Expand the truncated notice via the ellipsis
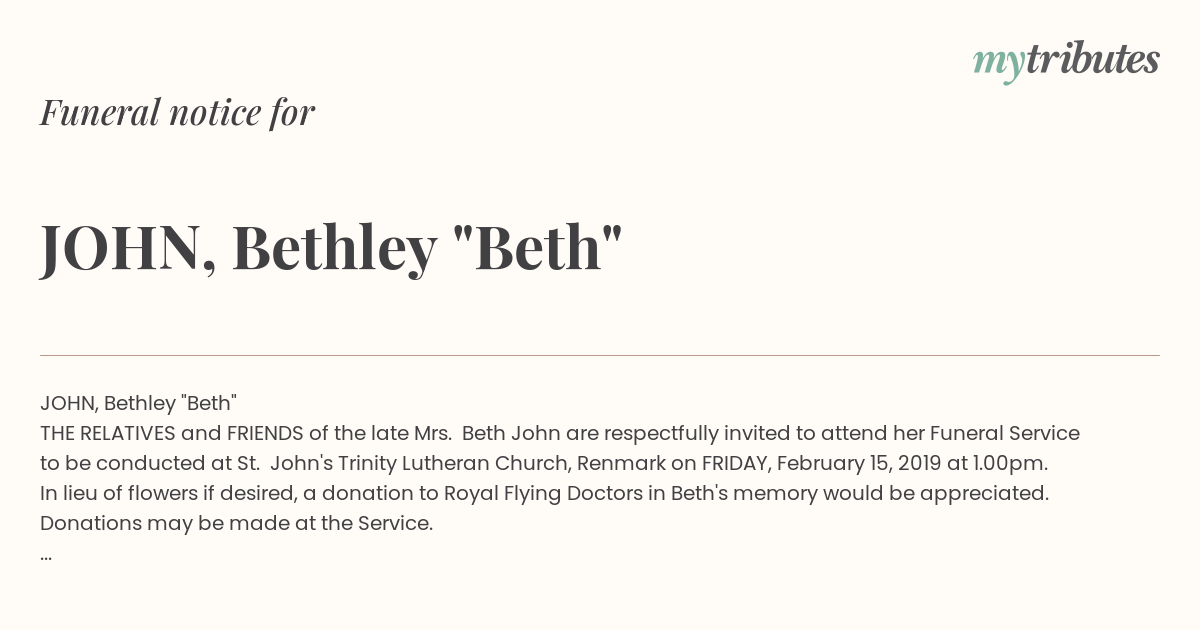This screenshot has width=1200, height=630. click(46, 556)
